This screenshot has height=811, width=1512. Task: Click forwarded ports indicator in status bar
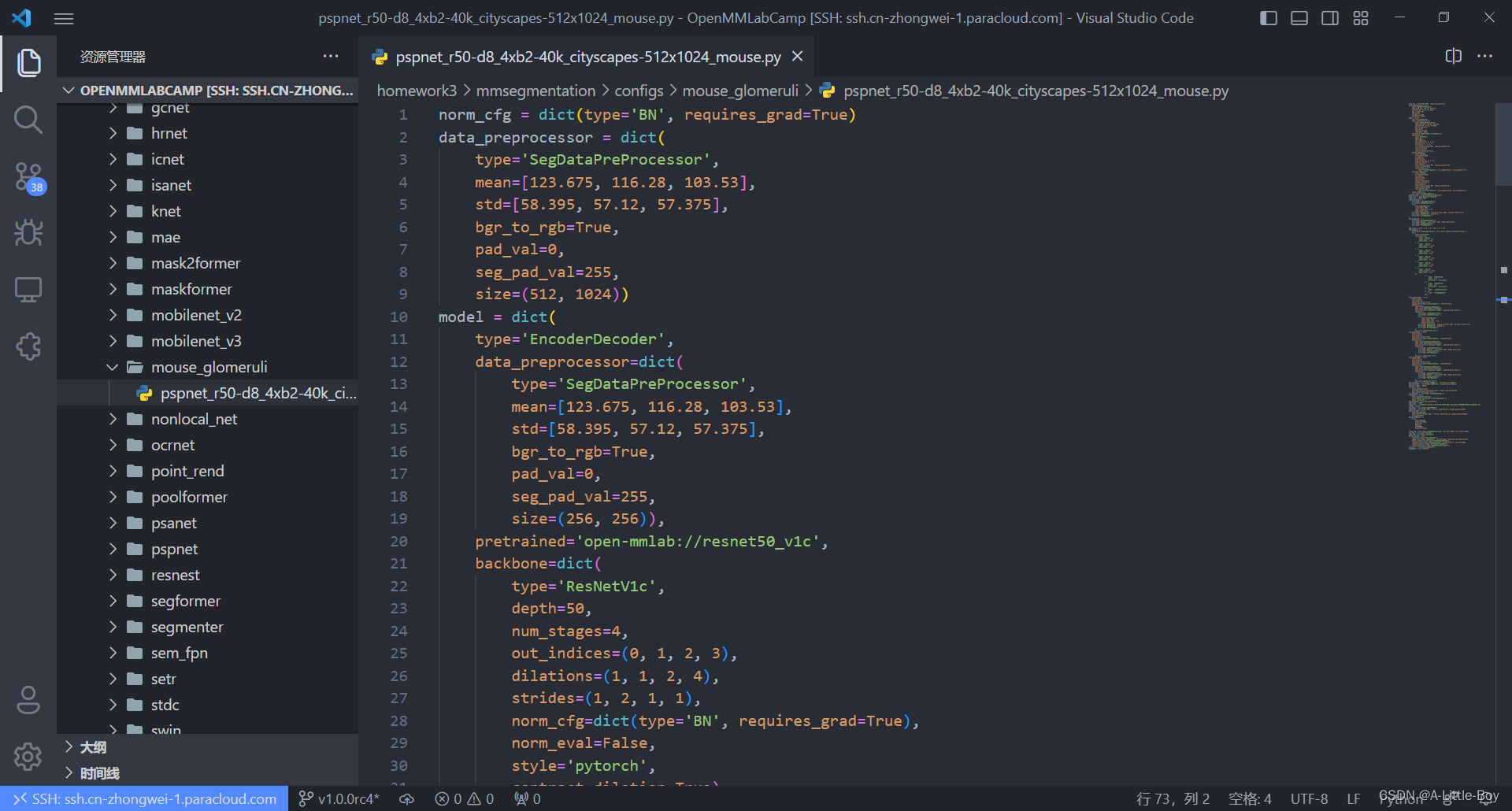click(528, 798)
